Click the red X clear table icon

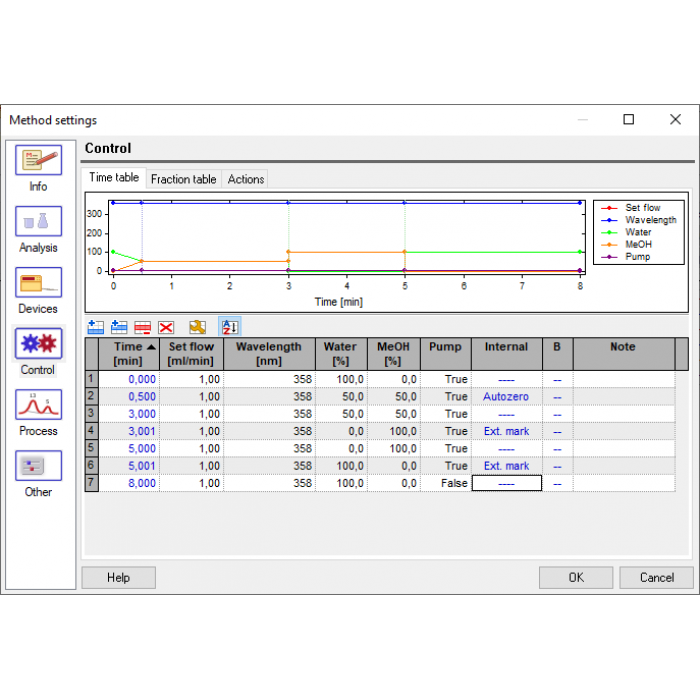tap(166, 327)
